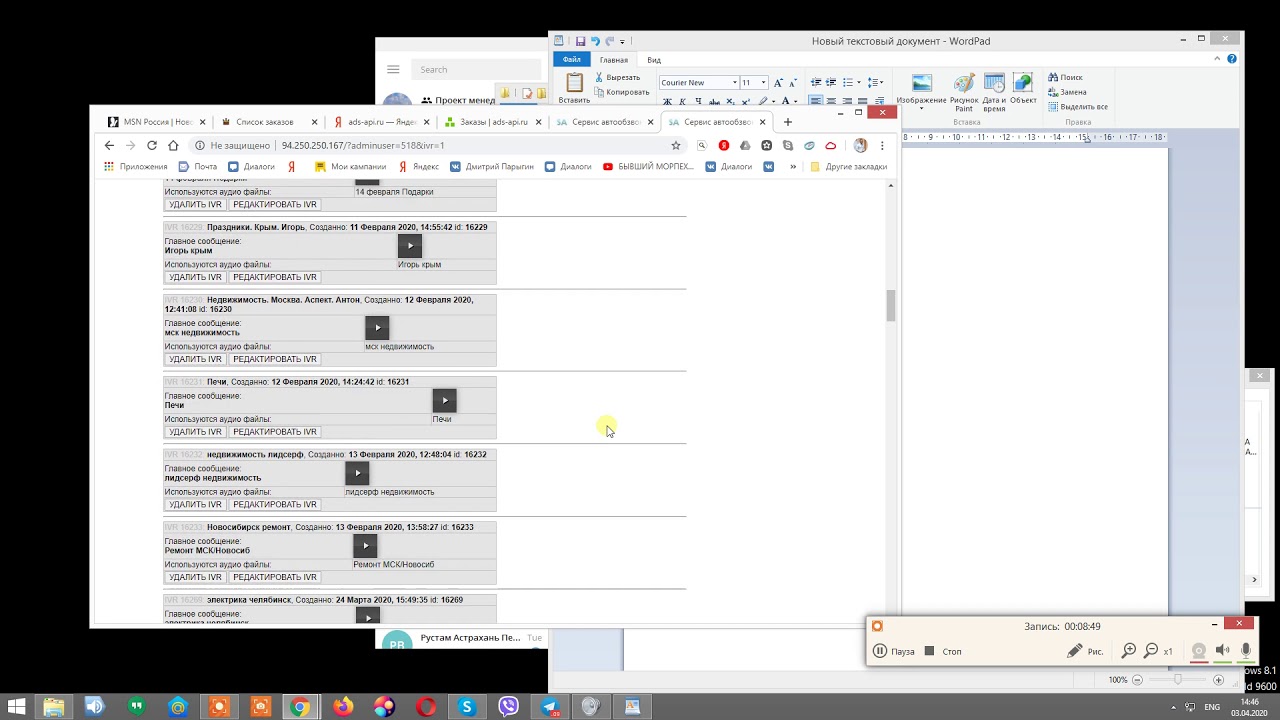This screenshot has height=720, width=1280.
Task: Switch to the Вид ribbon tab
Action: point(654,60)
